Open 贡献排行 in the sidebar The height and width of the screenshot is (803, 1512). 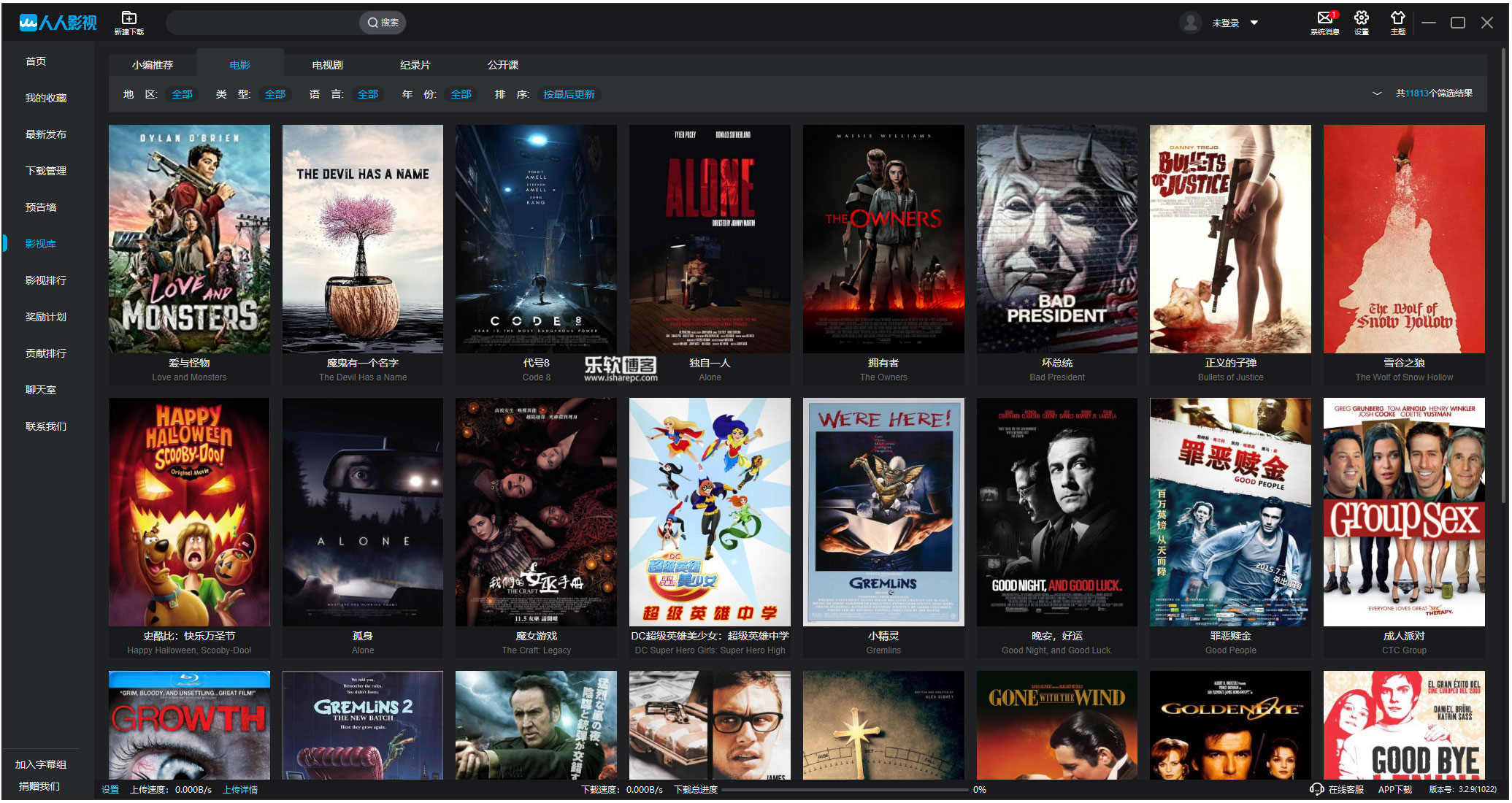coord(46,353)
